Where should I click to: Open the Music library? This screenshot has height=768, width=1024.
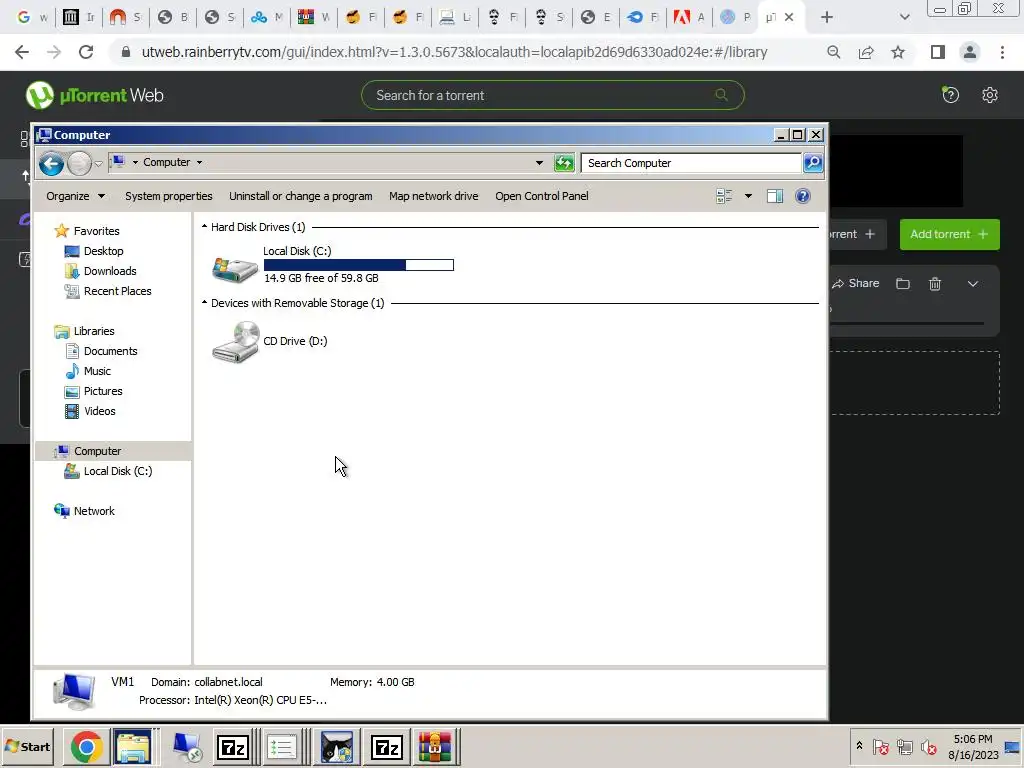pos(97,371)
